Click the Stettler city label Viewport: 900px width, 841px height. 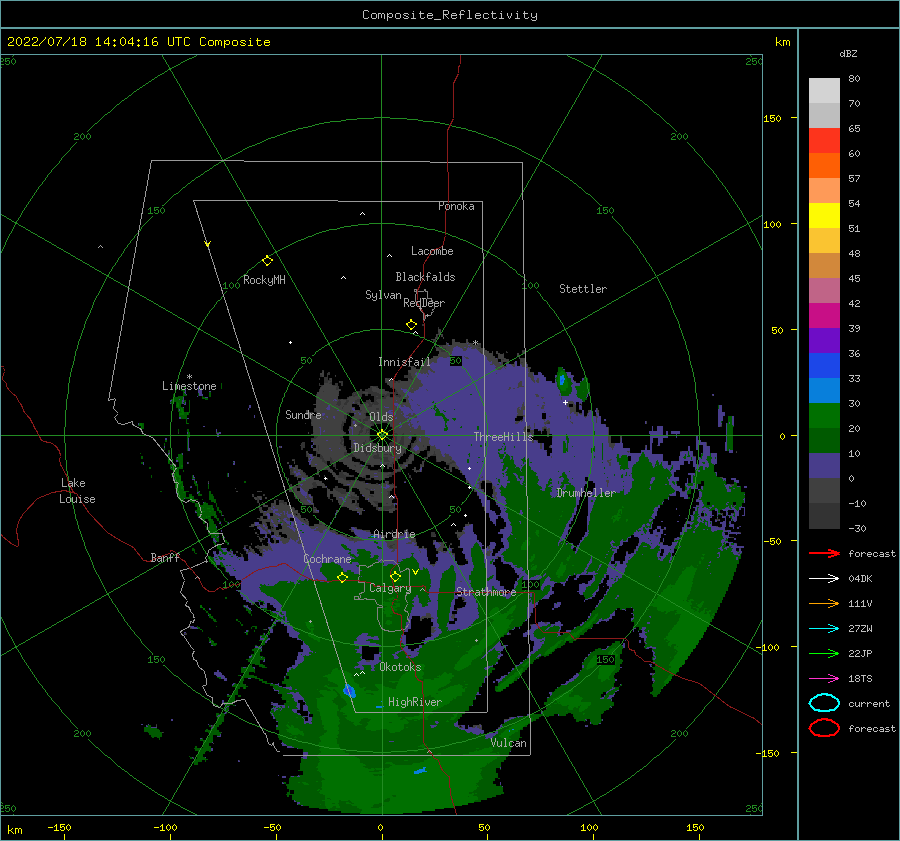[x=583, y=289]
